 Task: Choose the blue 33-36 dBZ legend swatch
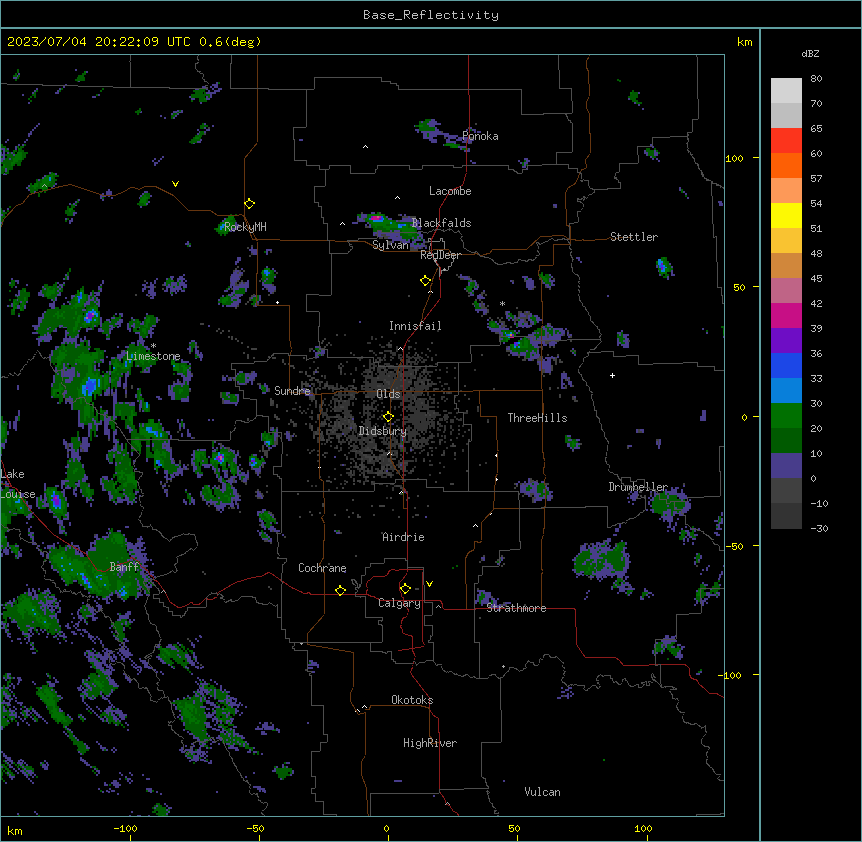(x=786, y=365)
